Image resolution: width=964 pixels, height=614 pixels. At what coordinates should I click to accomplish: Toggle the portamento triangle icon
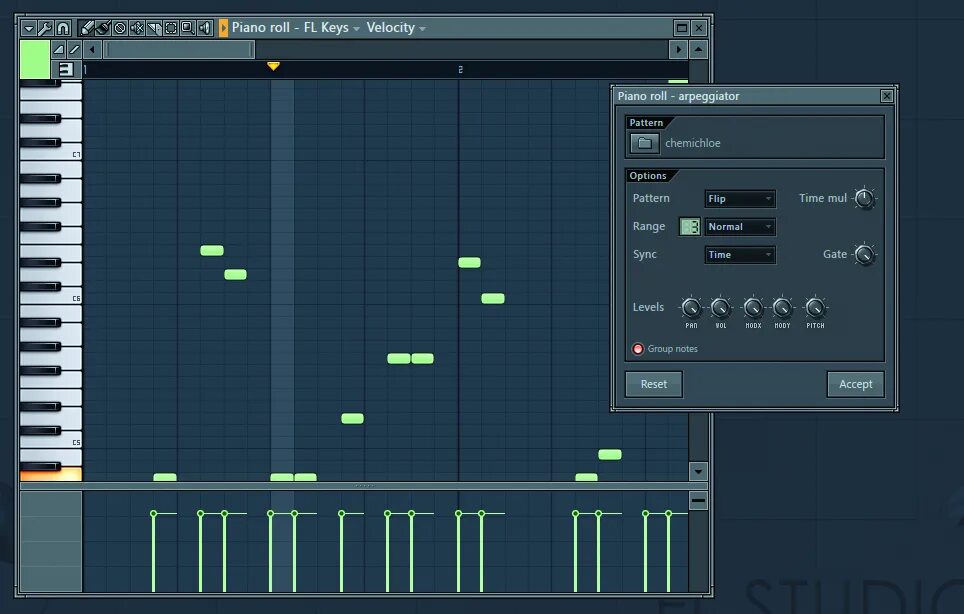[58, 50]
